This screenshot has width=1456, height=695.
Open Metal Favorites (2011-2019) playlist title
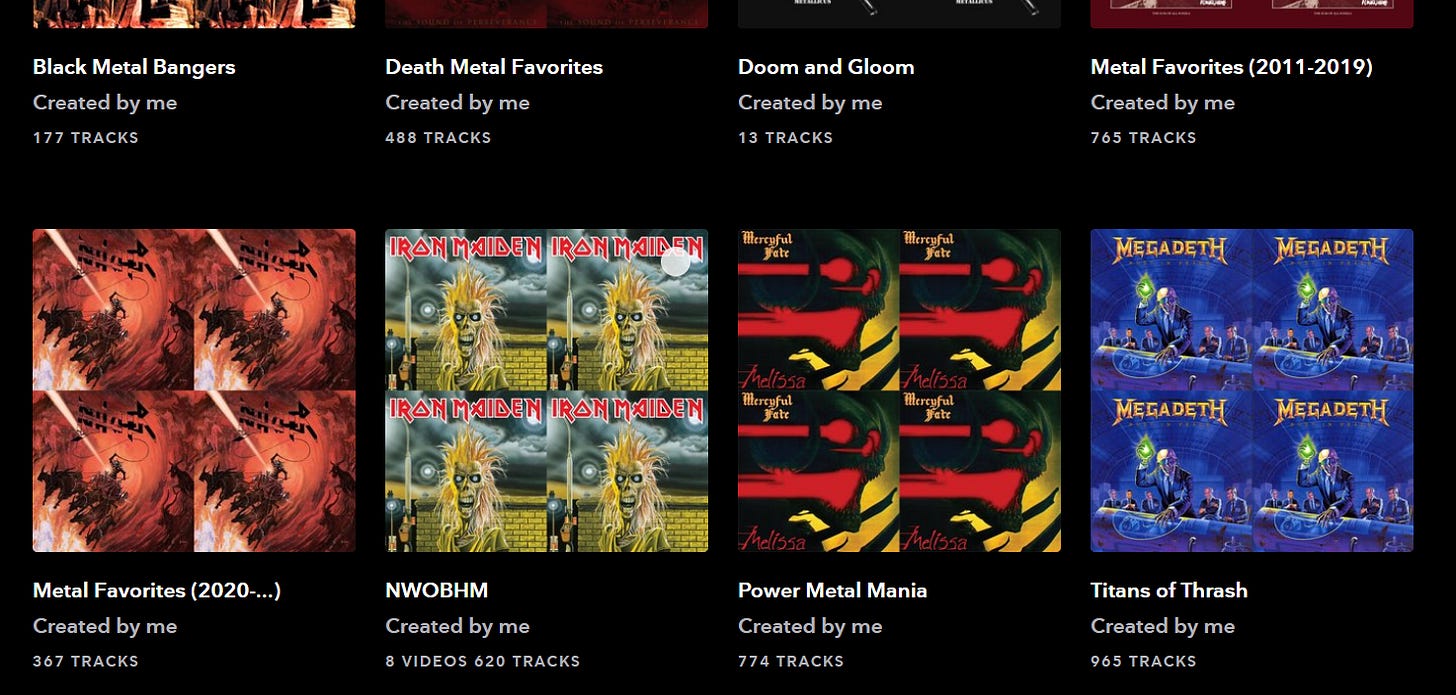point(1231,67)
